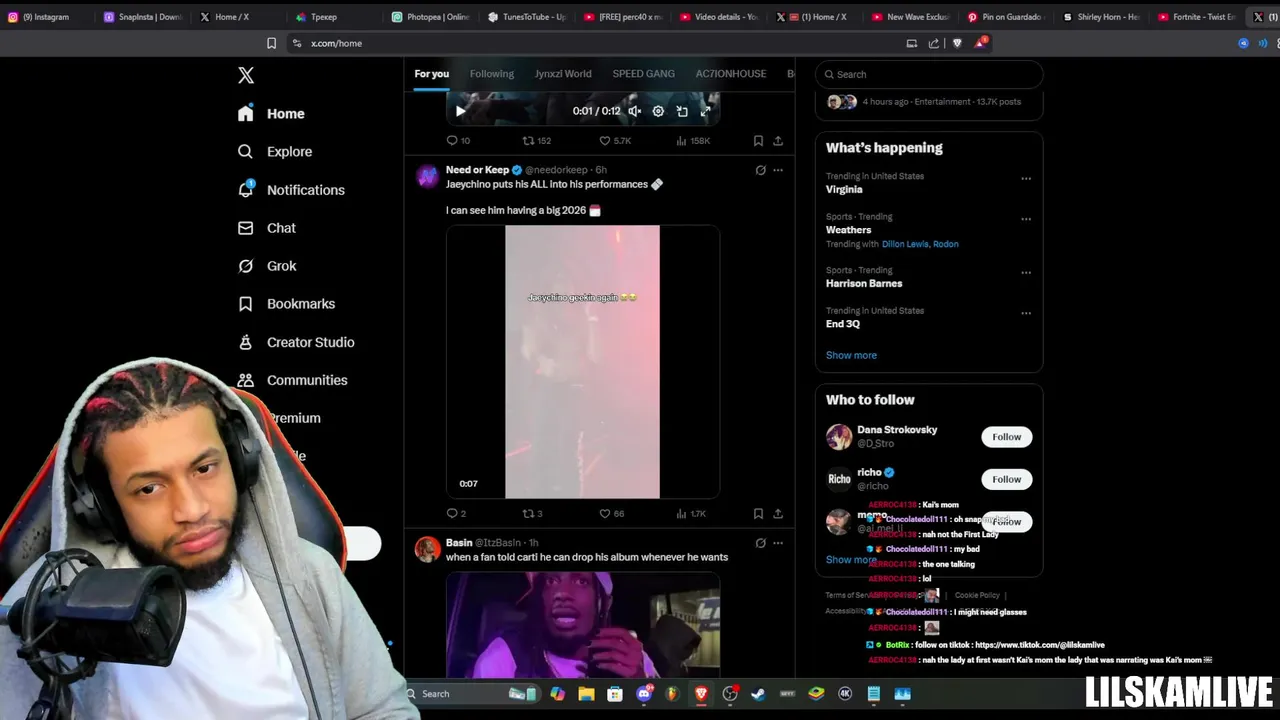Open more options for Virginia trend
This screenshot has width=1280, height=720.
click(x=1026, y=179)
